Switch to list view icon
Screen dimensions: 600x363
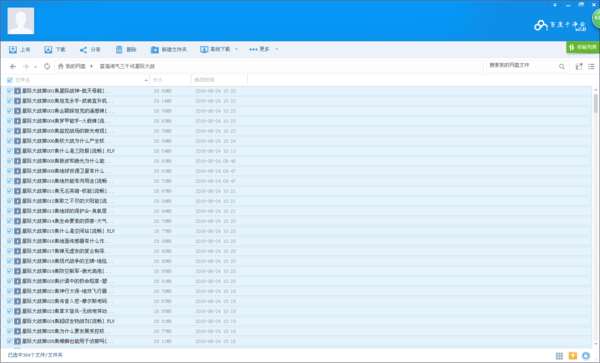tap(591, 67)
